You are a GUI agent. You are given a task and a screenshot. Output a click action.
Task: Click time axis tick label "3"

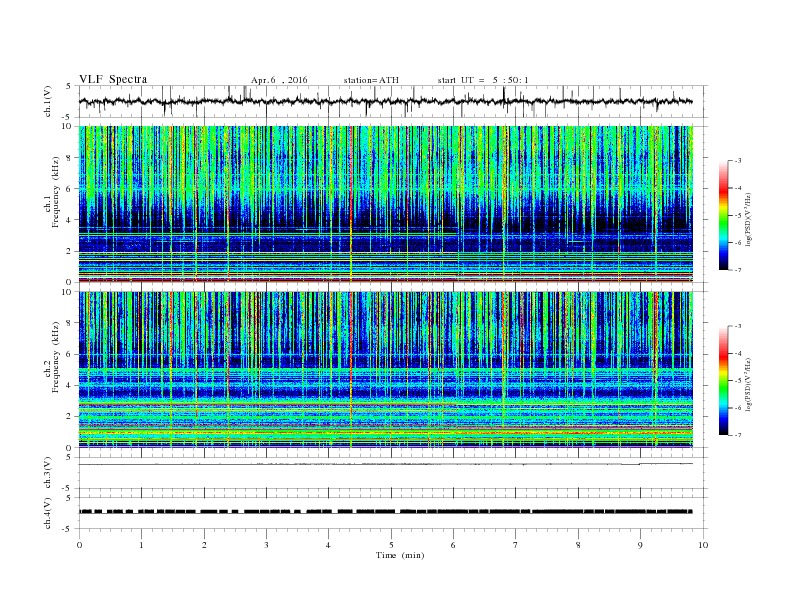(266, 545)
